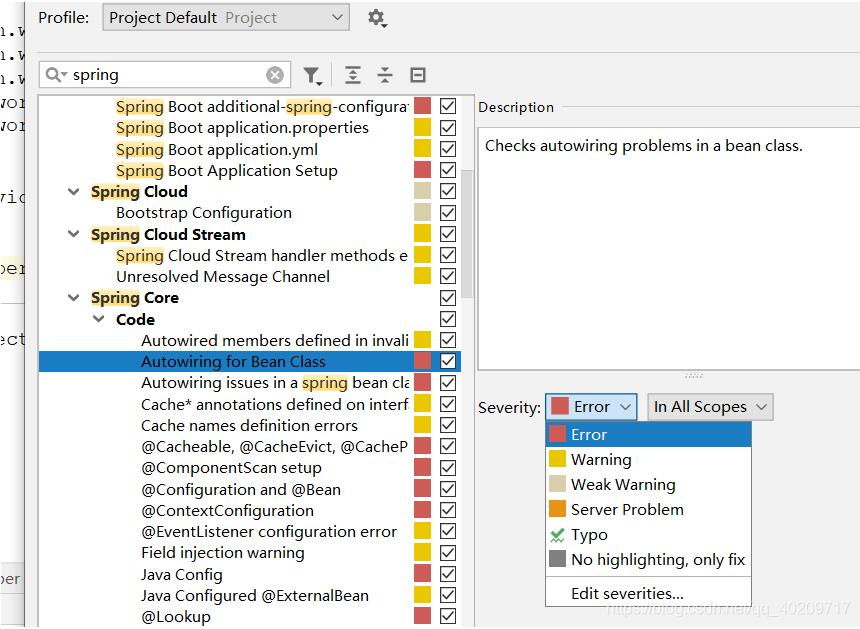Collapse the Spring Core tree node
The width and height of the screenshot is (860, 629).
(74, 298)
